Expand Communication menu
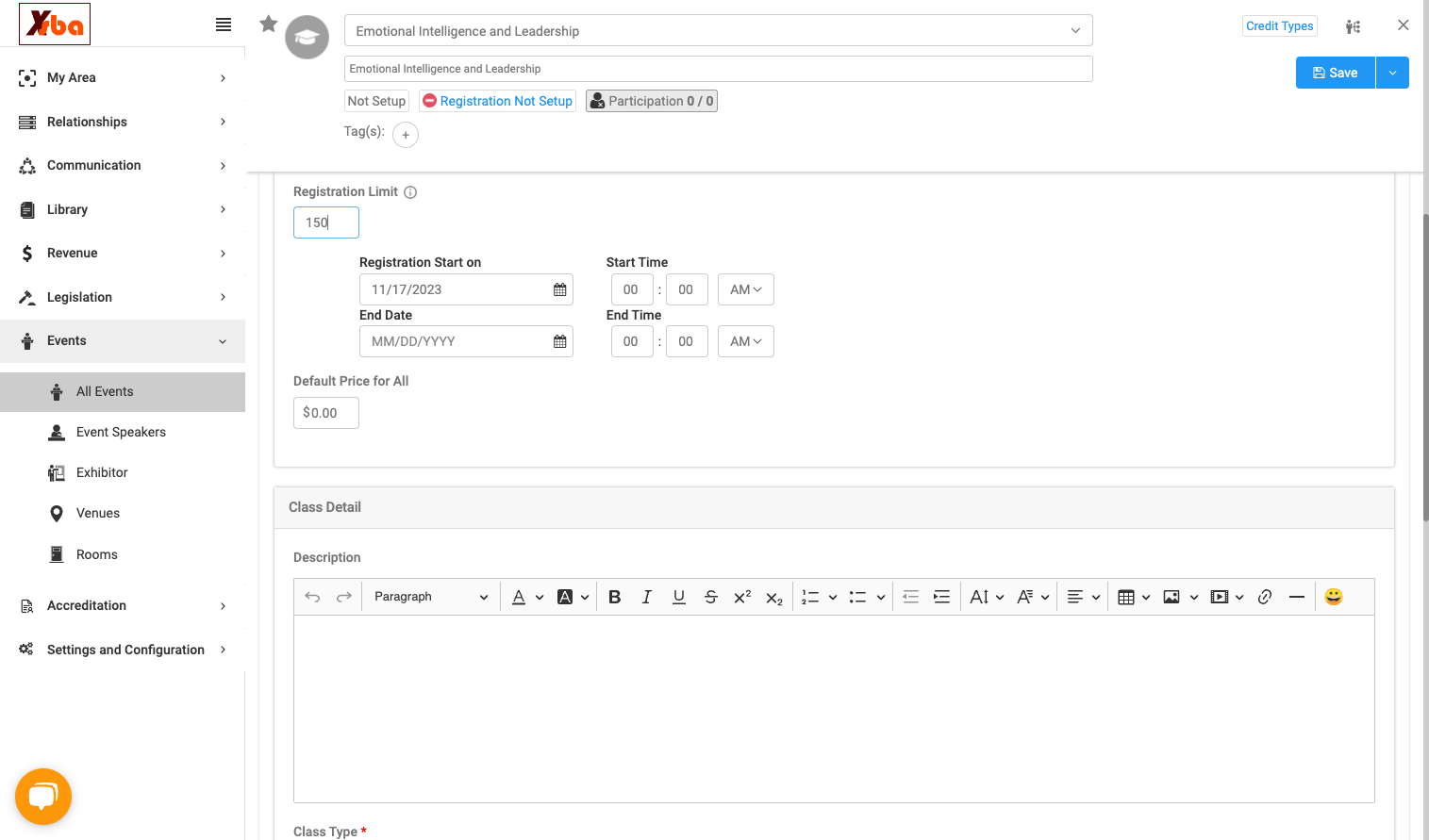Image resolution: width=1429 pixels, height=840 pixels. tap(123, 165)
